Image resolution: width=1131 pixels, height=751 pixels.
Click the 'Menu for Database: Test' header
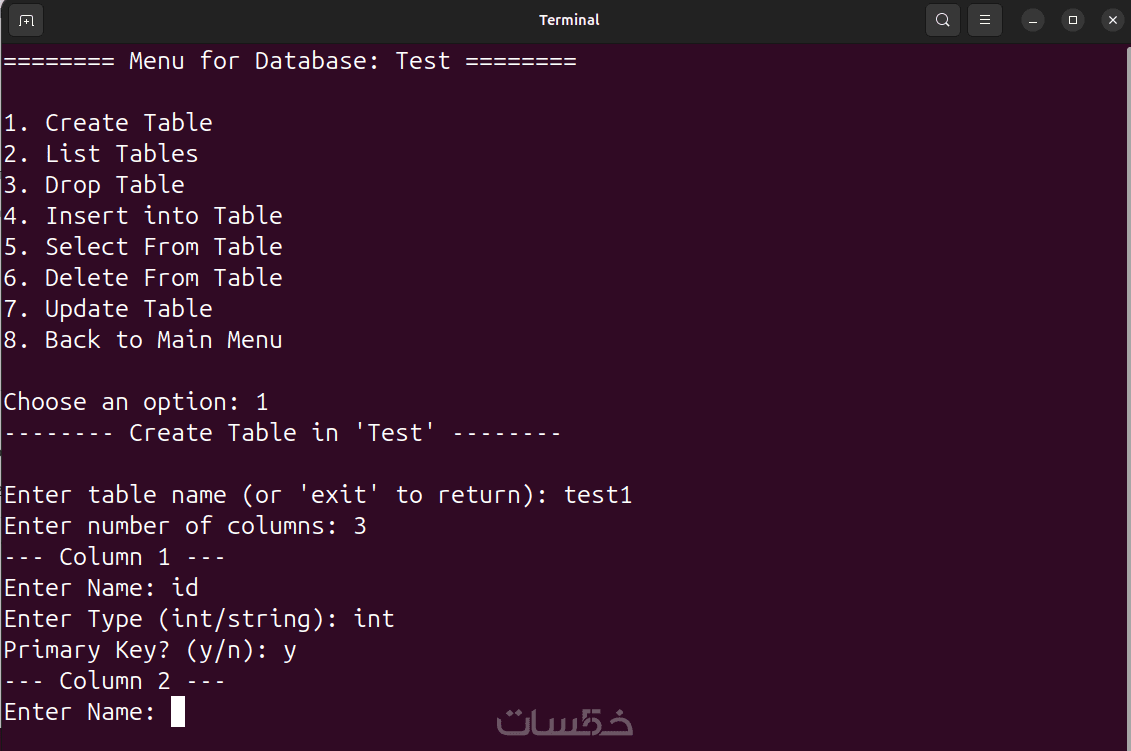[290, 61]
